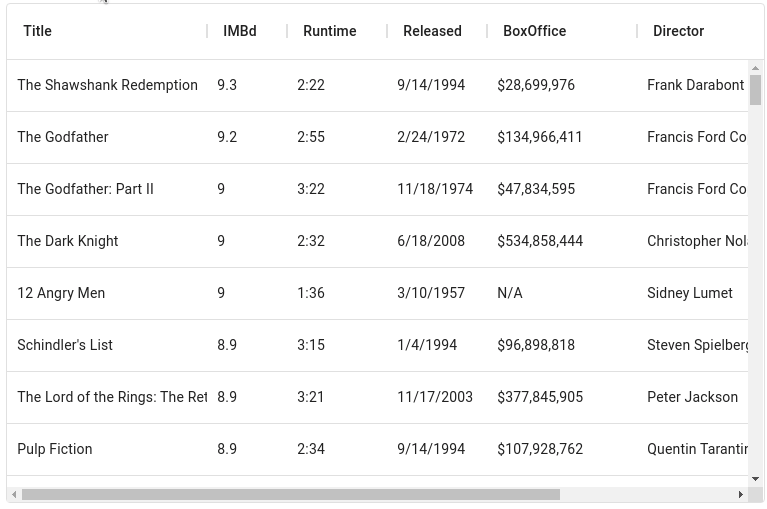Click the horizontal scrollbar left arrow
Image resolution: width=767 pixels, height=509 pixels.
click(14, 494)
